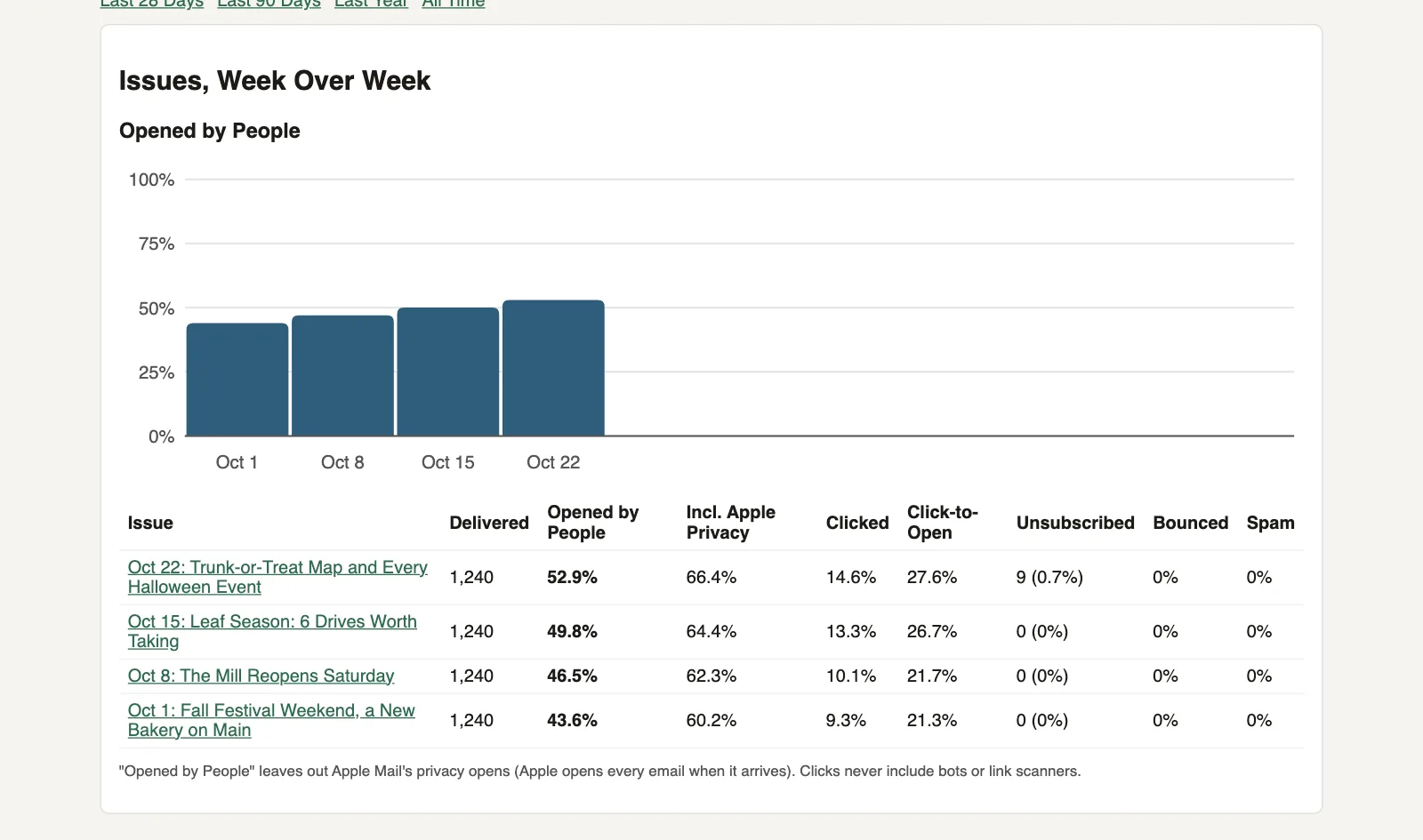Click the 75% y-axis label
Screen dimensions: 1423x840
point(157,244)
